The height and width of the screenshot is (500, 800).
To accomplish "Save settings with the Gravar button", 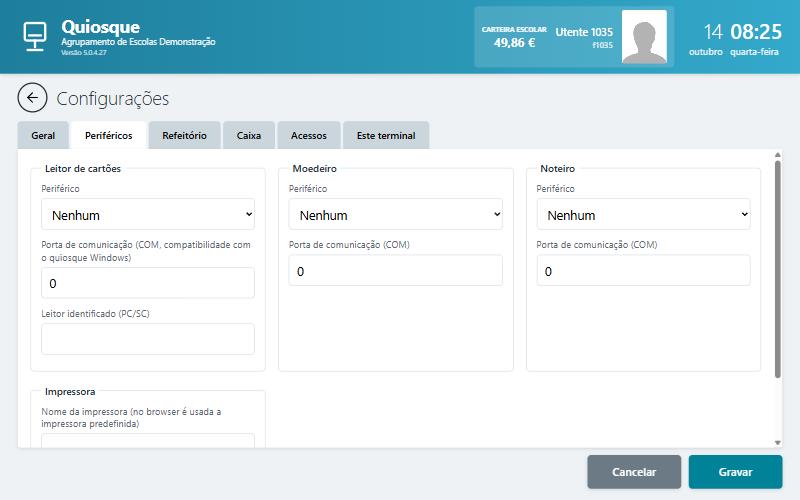I will pyautogui.click(x=735, y=472).
